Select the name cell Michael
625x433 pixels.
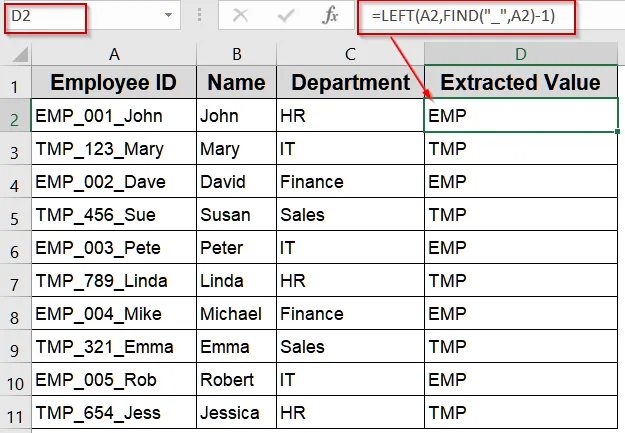pos(237,314)
